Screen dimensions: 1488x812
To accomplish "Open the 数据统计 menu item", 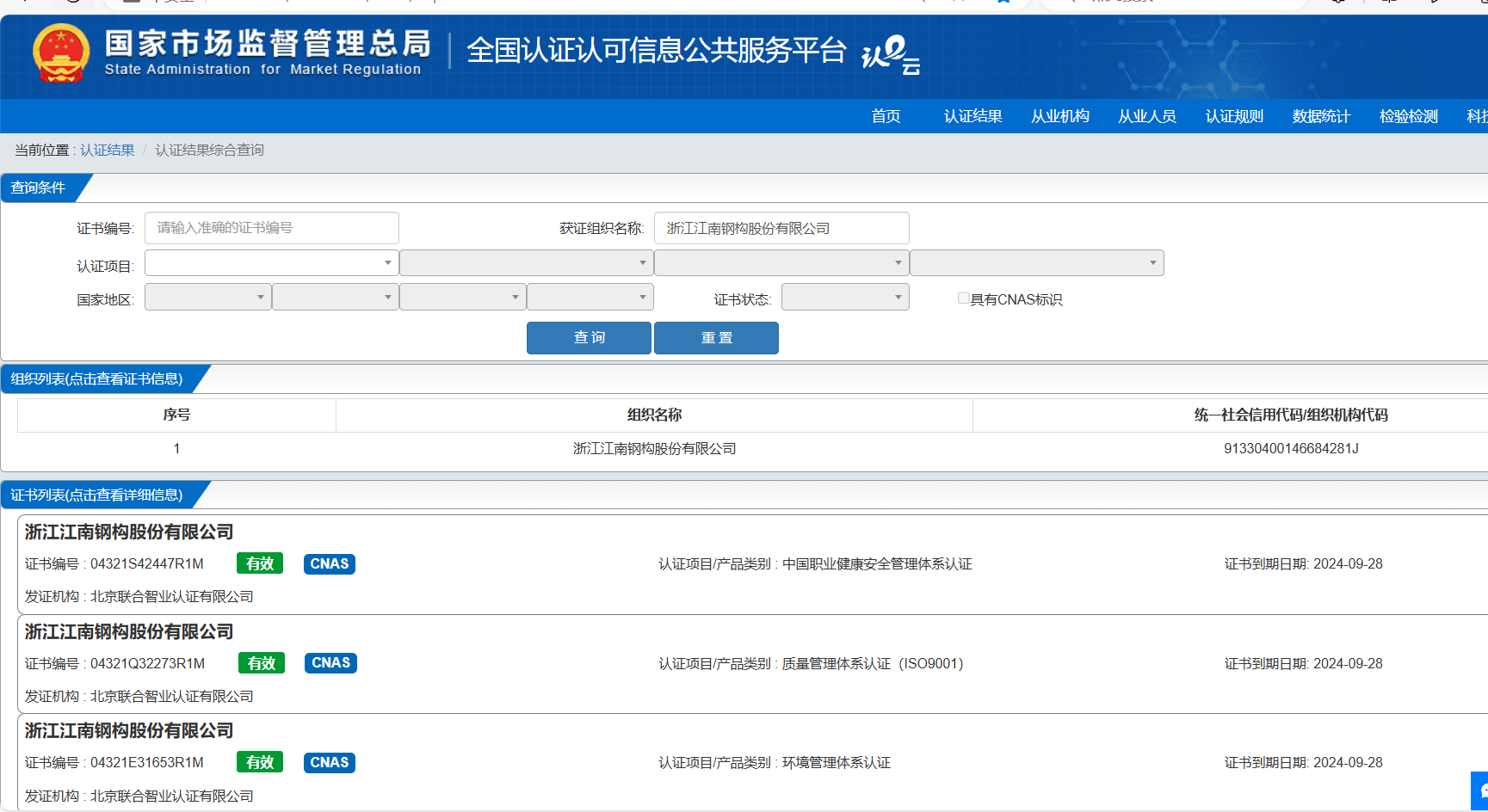I will [x=1321, y=116].
